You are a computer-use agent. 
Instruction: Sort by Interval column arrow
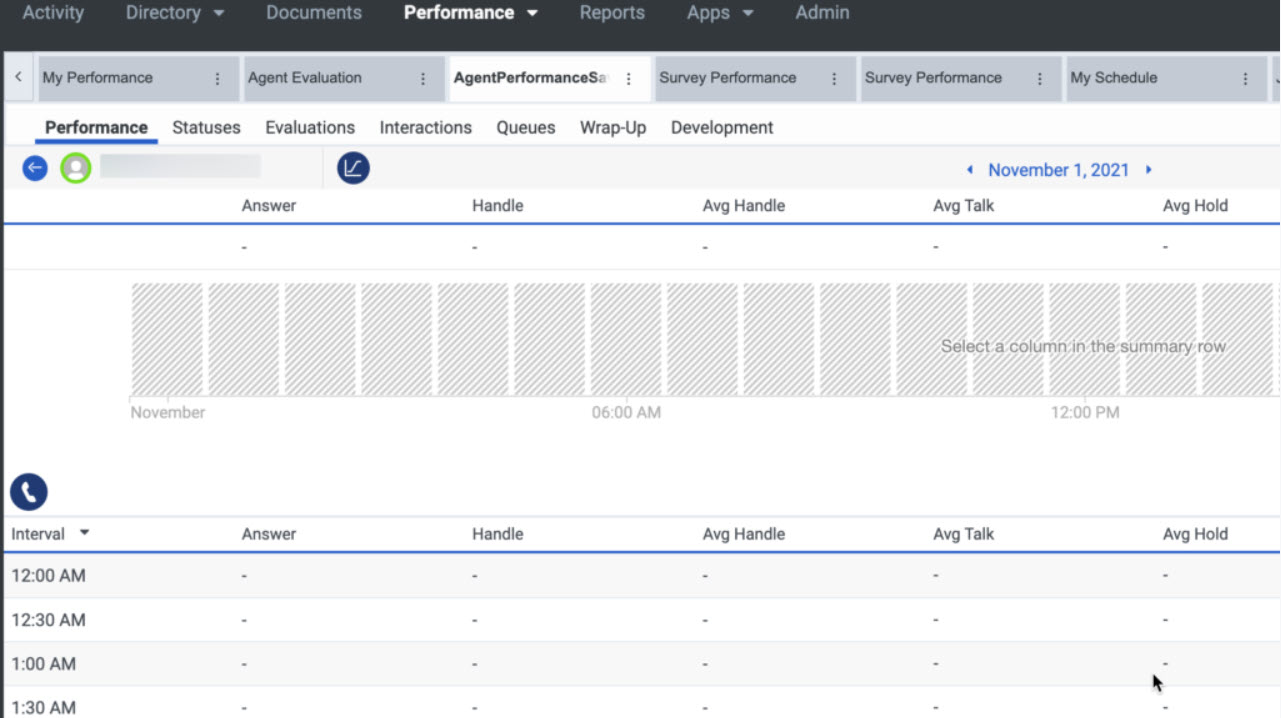click(x=84, y=533)
